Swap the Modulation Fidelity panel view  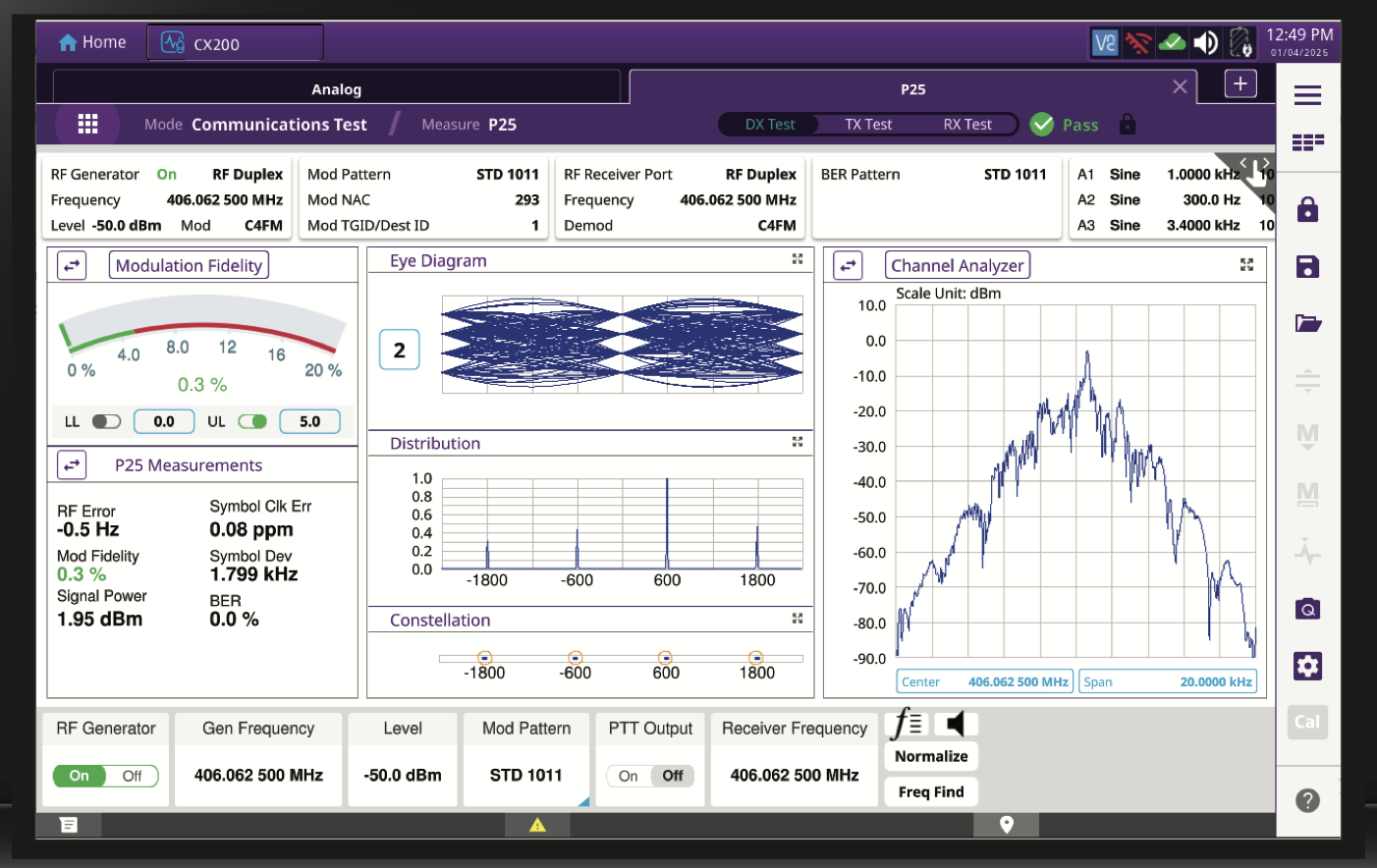[72, 265]
